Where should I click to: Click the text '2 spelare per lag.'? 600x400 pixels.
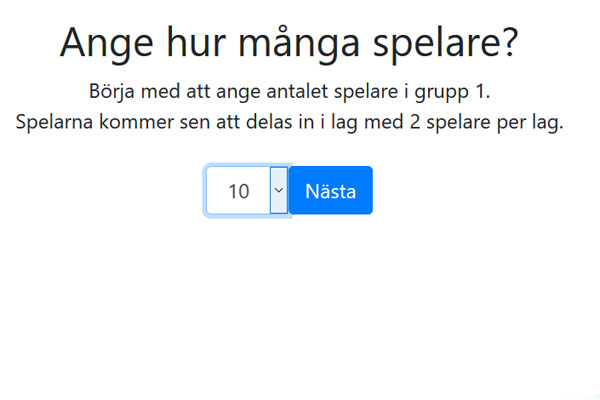487,123
